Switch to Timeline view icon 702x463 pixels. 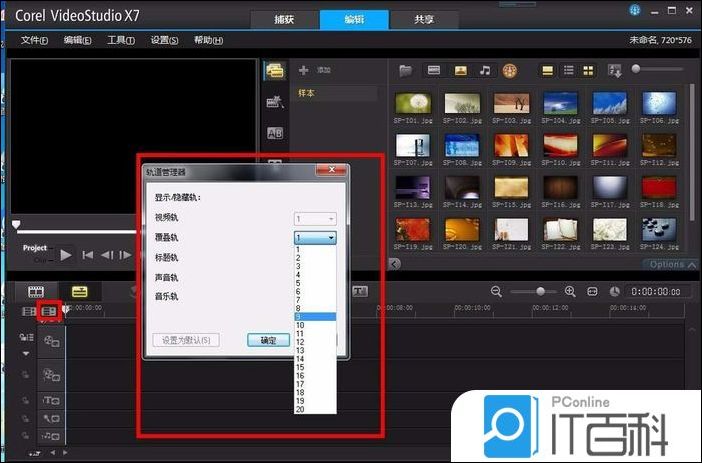coord(79,291)
